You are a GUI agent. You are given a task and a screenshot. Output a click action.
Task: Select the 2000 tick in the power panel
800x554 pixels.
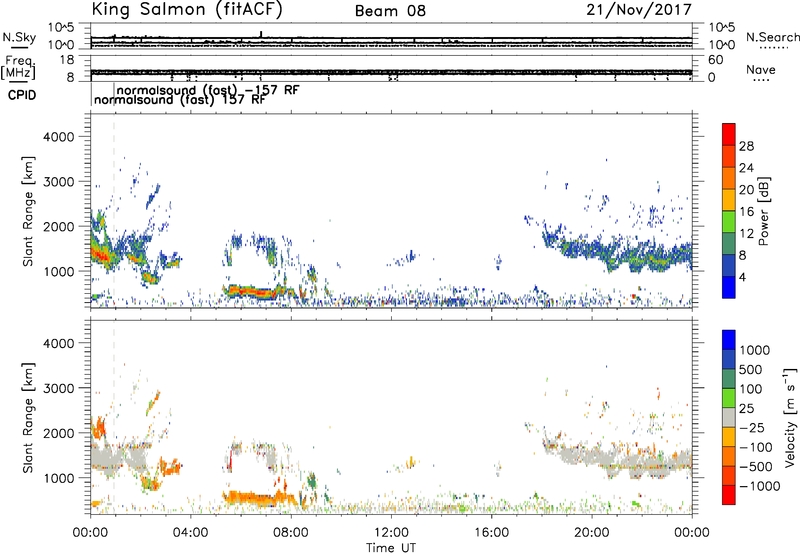click(x=59, y=226)
